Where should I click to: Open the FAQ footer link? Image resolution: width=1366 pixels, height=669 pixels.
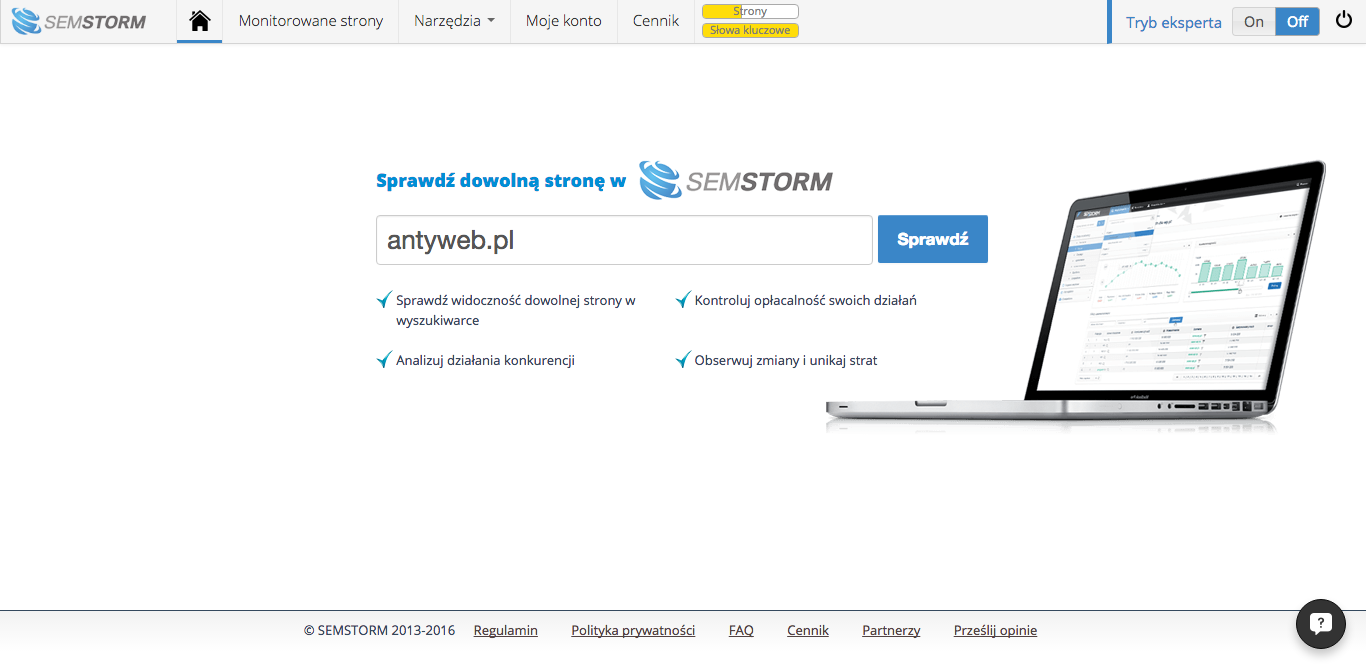[741, 631]
